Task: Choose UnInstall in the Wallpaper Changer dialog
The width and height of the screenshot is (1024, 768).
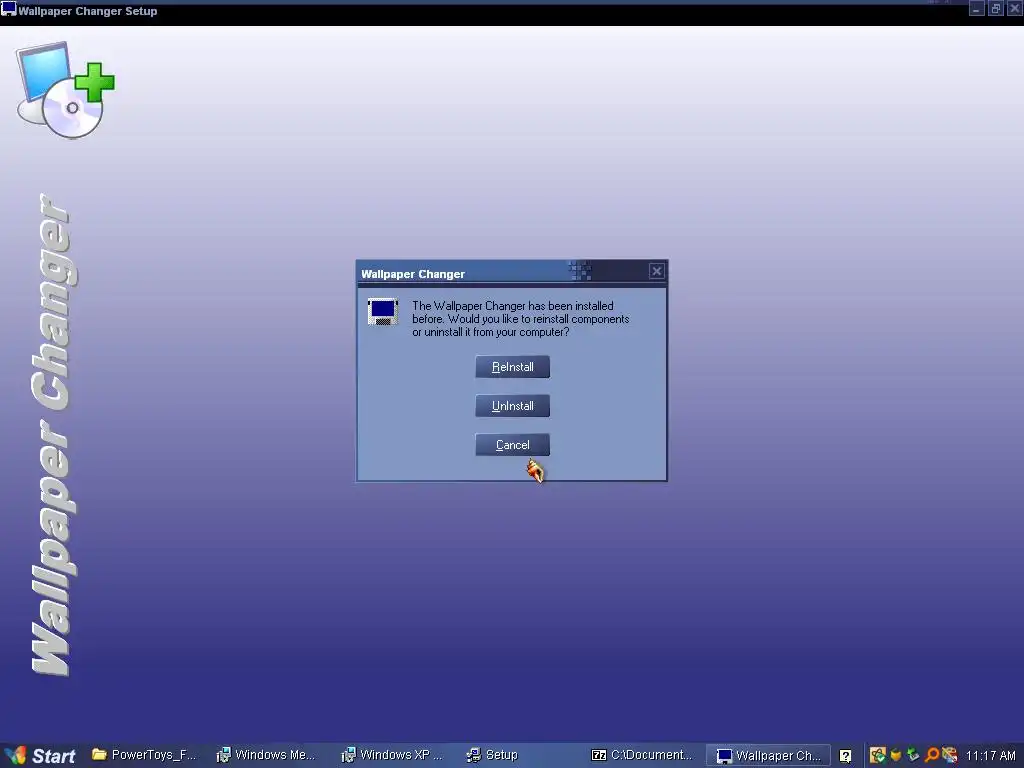Action: pyautogui.click(x=512, y=406)
